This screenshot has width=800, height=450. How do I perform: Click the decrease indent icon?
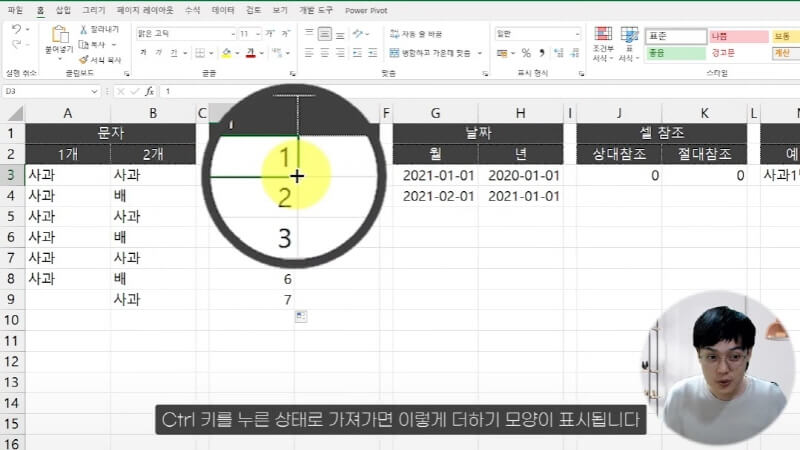357,53
